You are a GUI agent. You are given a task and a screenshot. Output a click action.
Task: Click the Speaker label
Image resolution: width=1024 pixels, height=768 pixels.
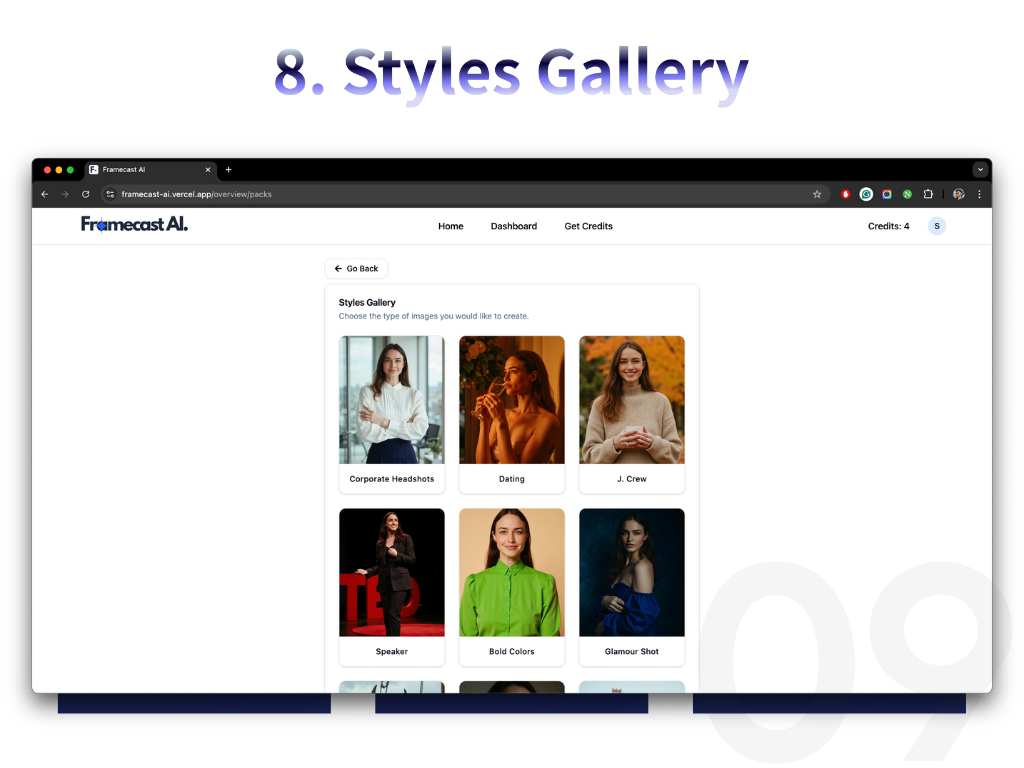pyautogui.click(x=392, y=651)
